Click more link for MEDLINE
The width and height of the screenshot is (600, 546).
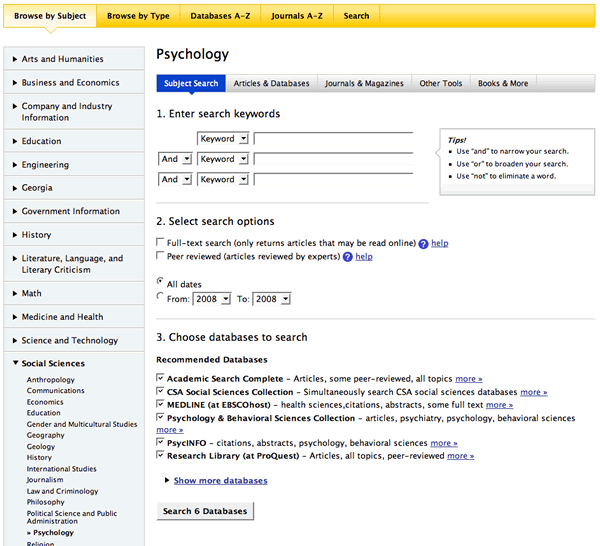499,405
